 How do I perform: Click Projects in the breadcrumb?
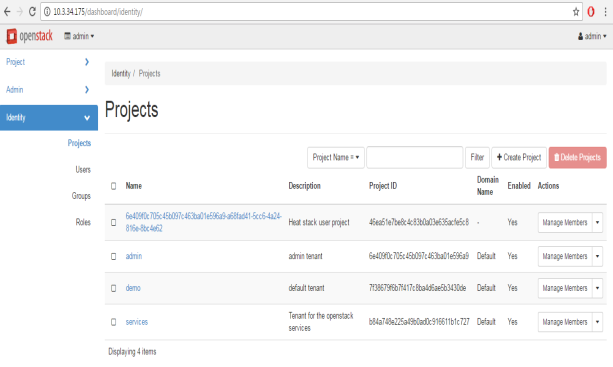(149, 73)
